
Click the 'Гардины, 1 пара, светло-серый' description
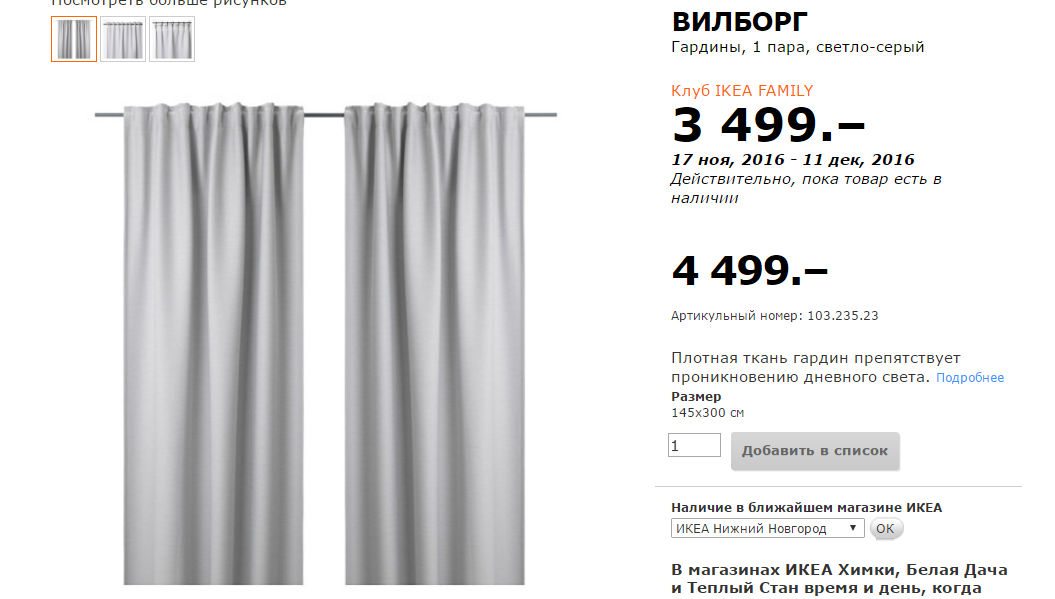[x=797, y=47]
